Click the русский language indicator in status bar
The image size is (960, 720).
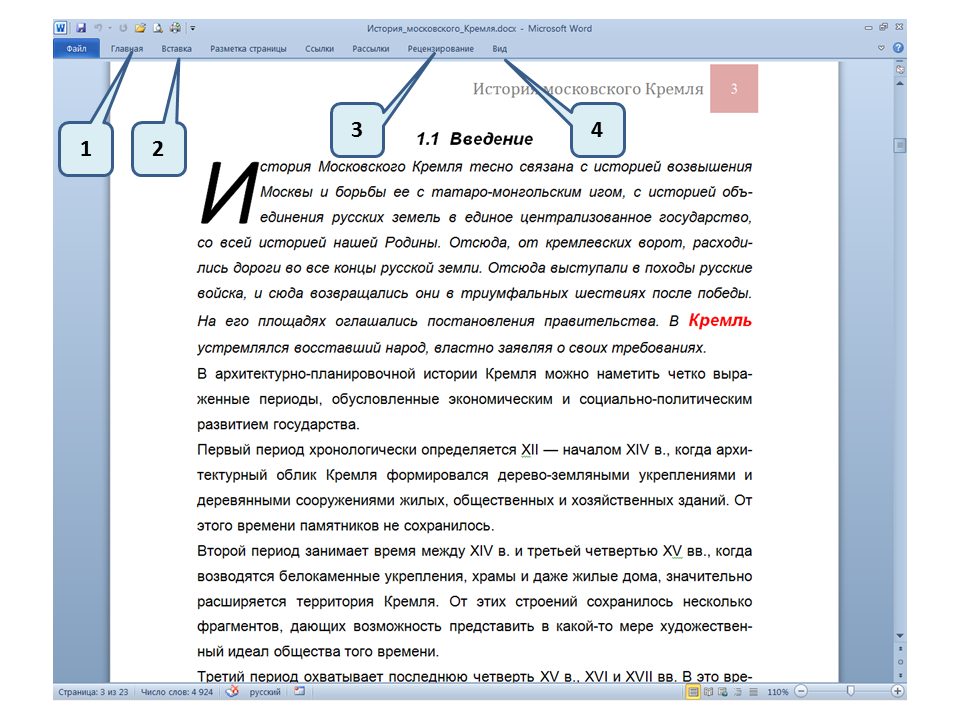click(x=265, y=691)
